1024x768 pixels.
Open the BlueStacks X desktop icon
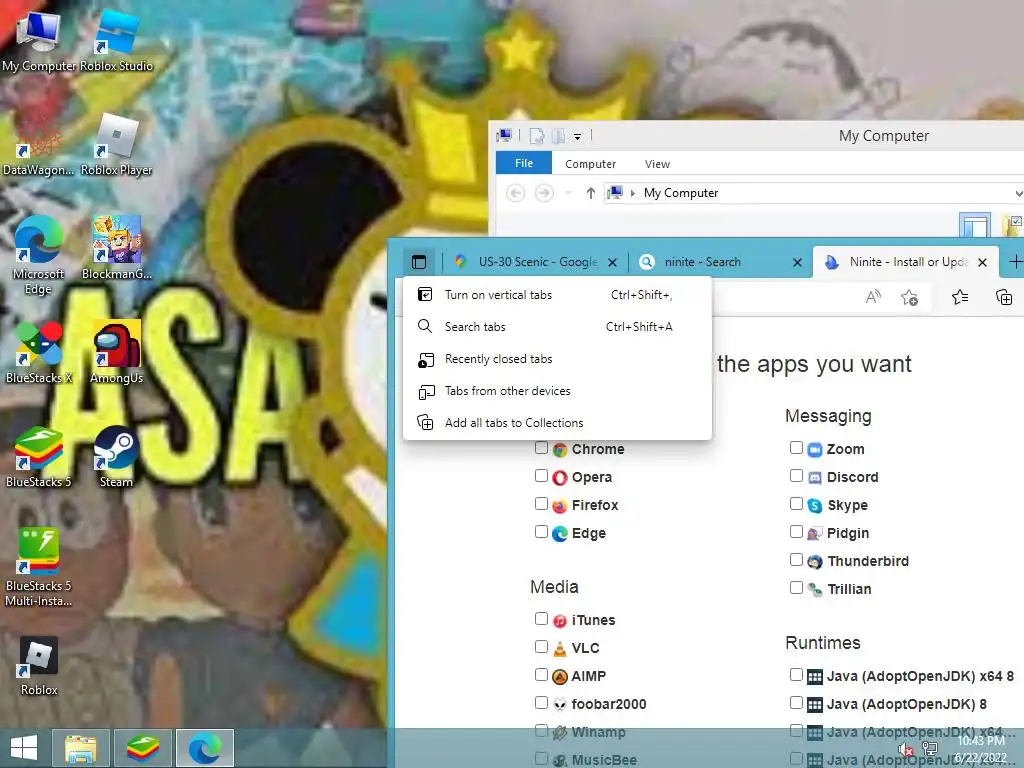(x=39, y=353)
